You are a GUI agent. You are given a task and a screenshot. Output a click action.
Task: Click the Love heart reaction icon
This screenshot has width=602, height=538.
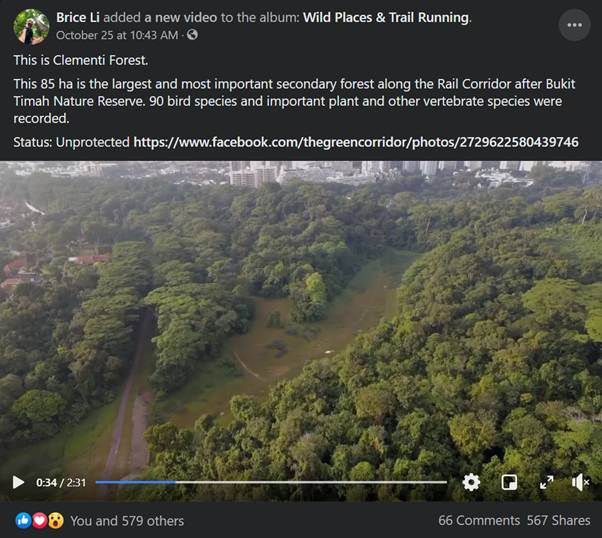coord(39,520)
